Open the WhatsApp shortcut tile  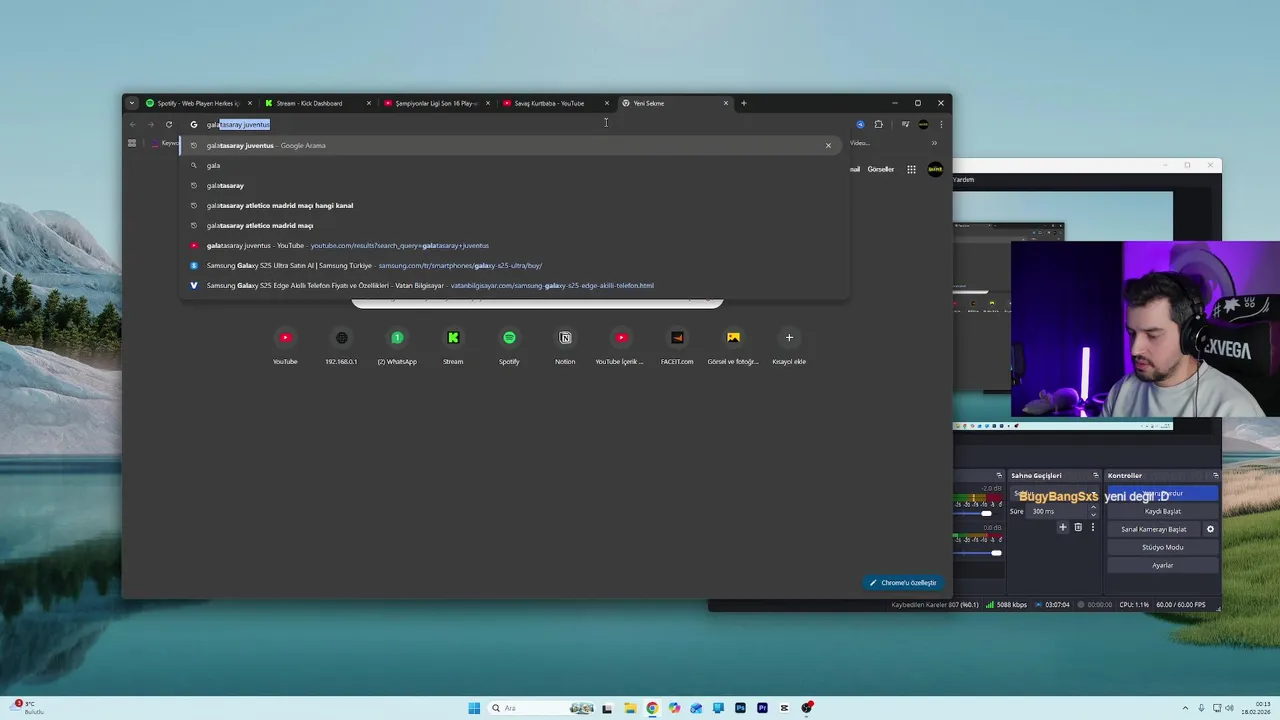pyautogui.click(x=397, y=346)
